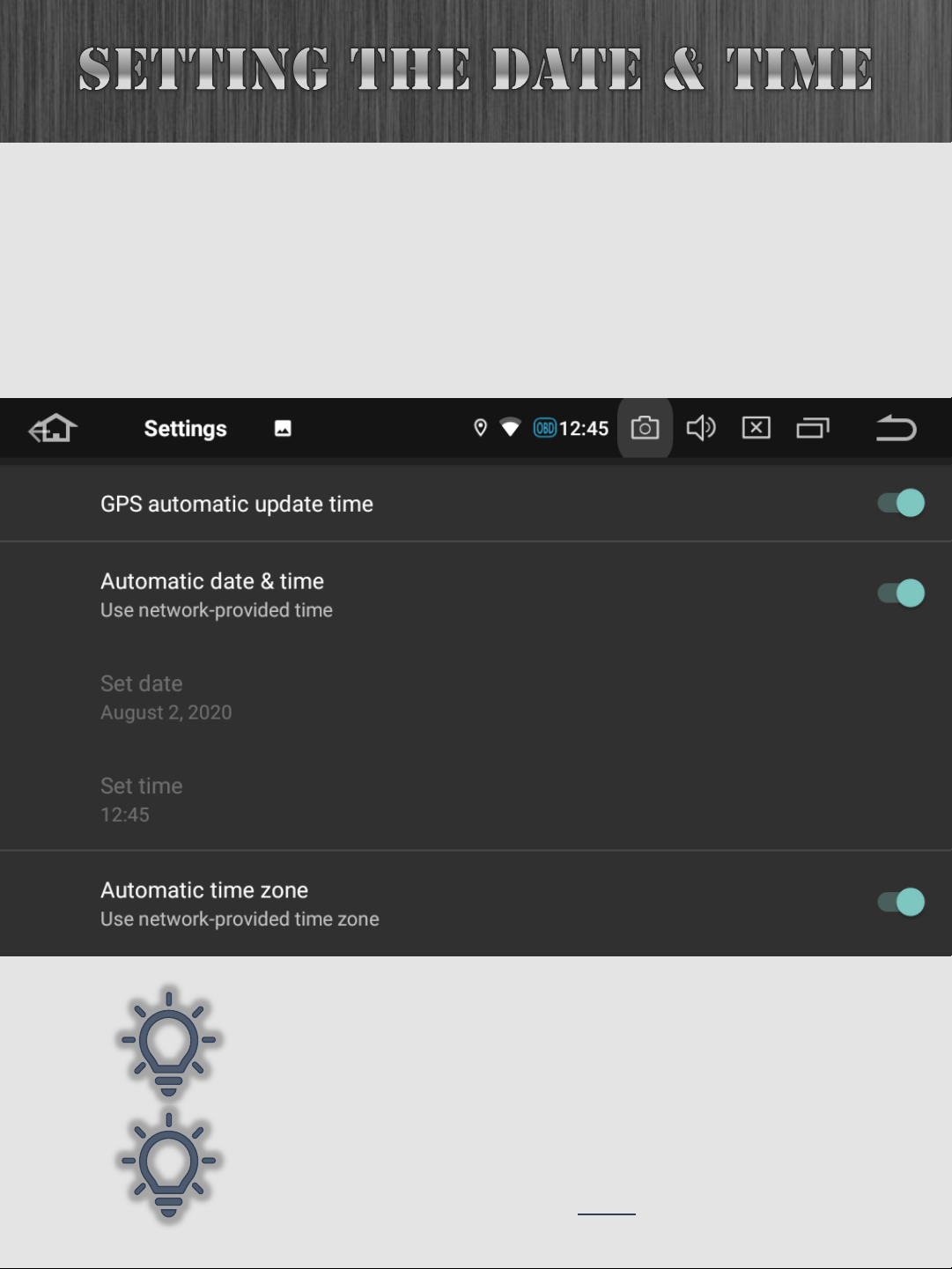Tap the 12:45 clock in status bar

coord(584,428)
